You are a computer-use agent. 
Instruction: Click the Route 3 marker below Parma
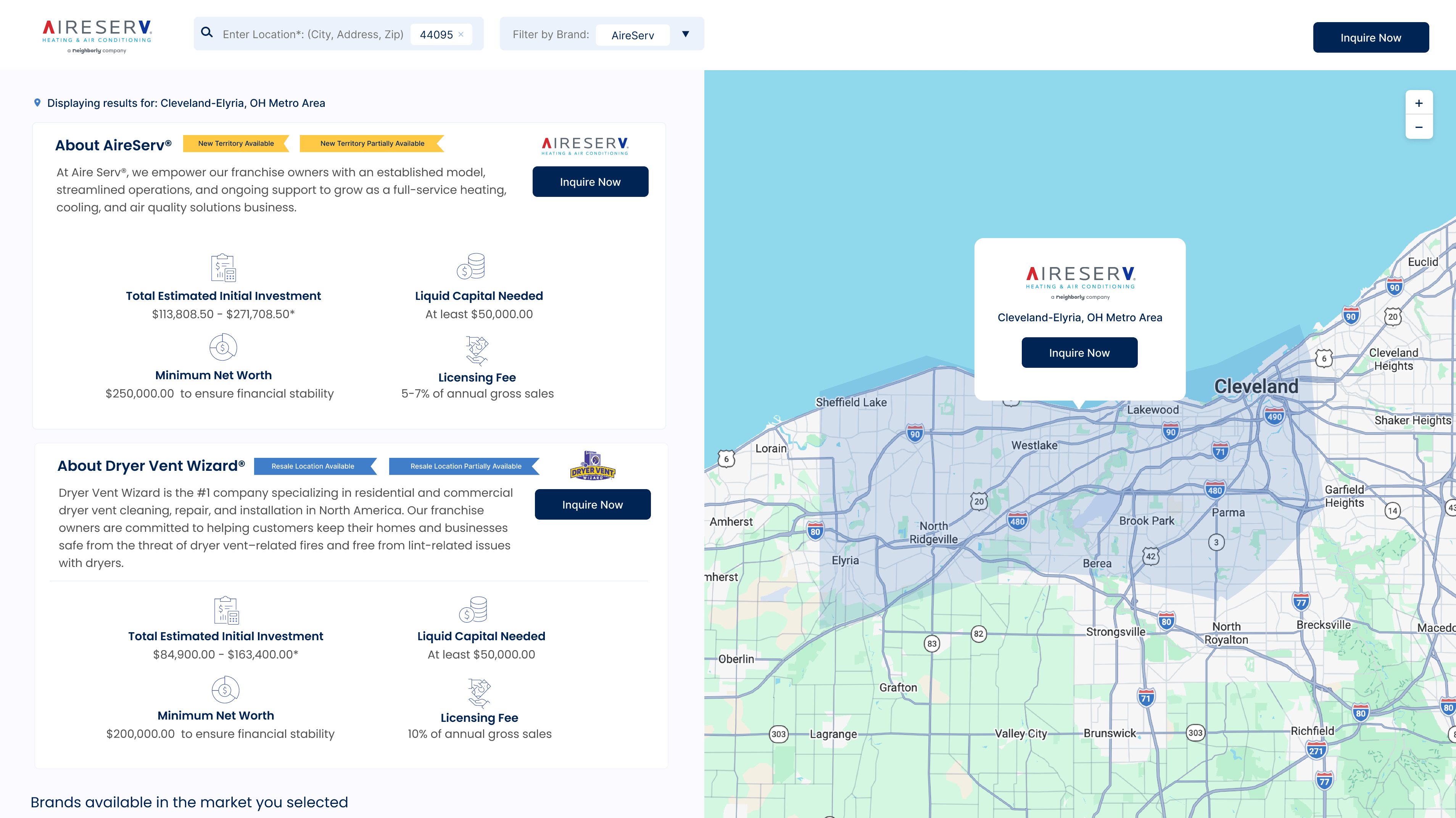pyautogui.click(x=1216, y=542)
